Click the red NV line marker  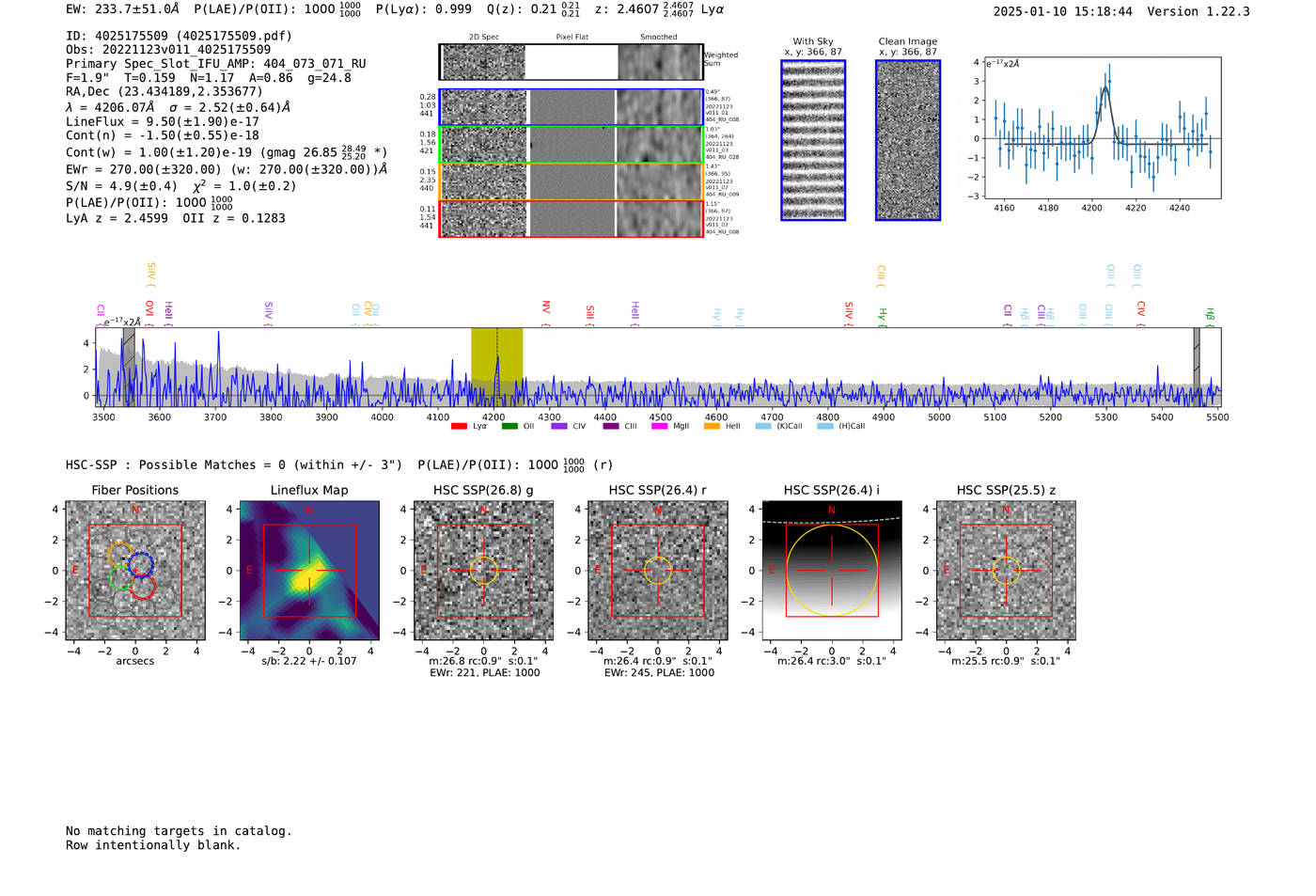546,313
